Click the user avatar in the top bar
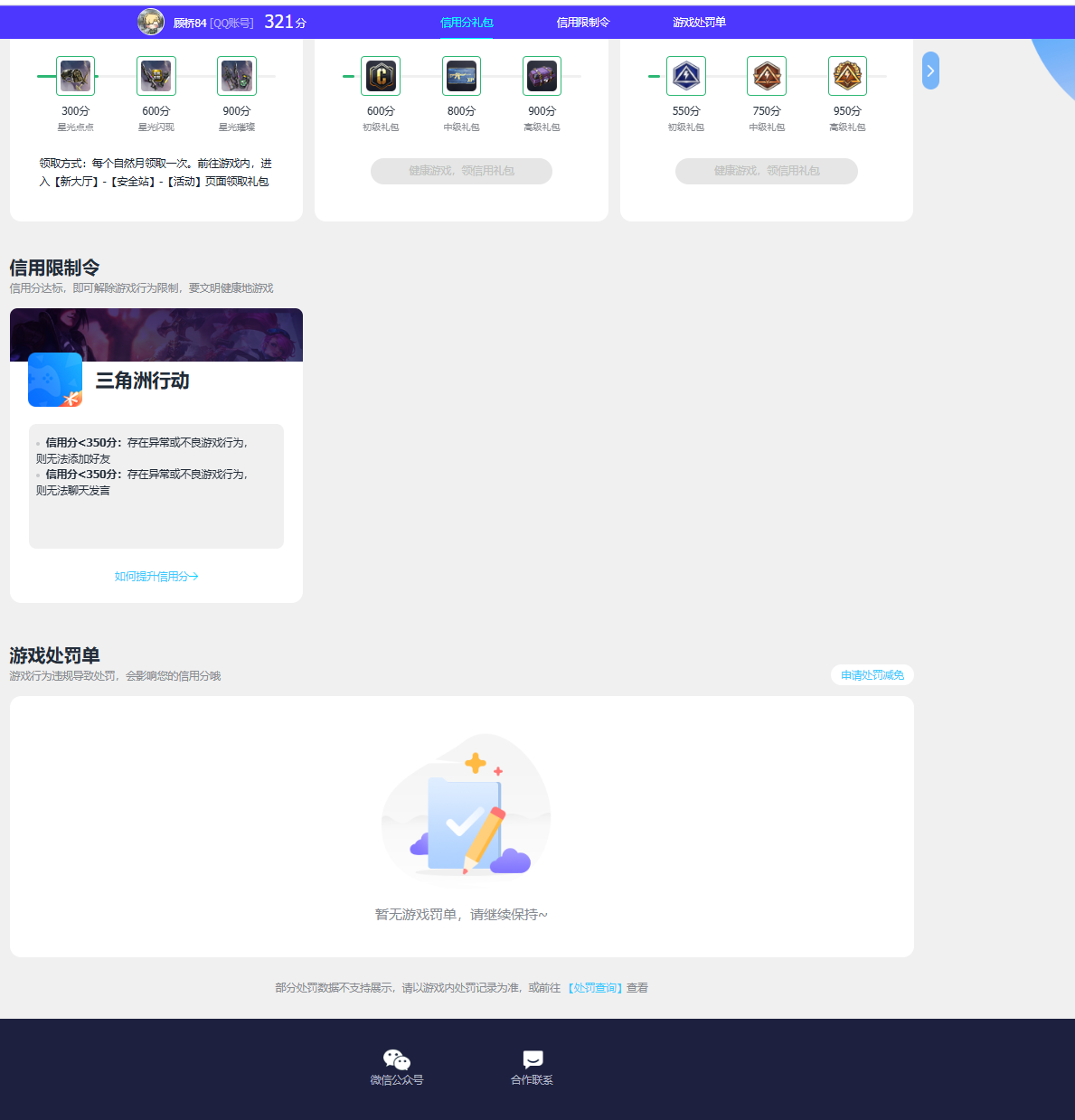 click(x=150, y=22)
